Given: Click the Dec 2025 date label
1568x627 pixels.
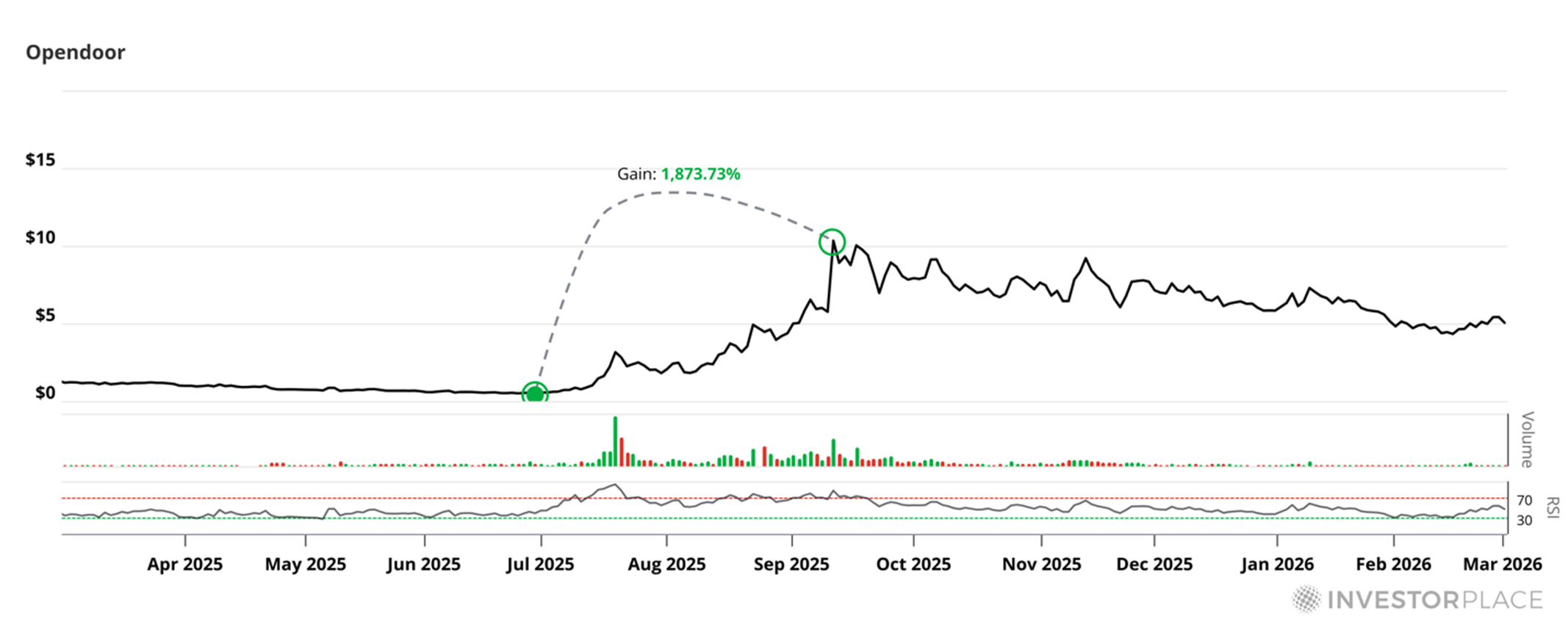Looking at the screenshot, I should pyautogui.click(x=1154, y=564).
